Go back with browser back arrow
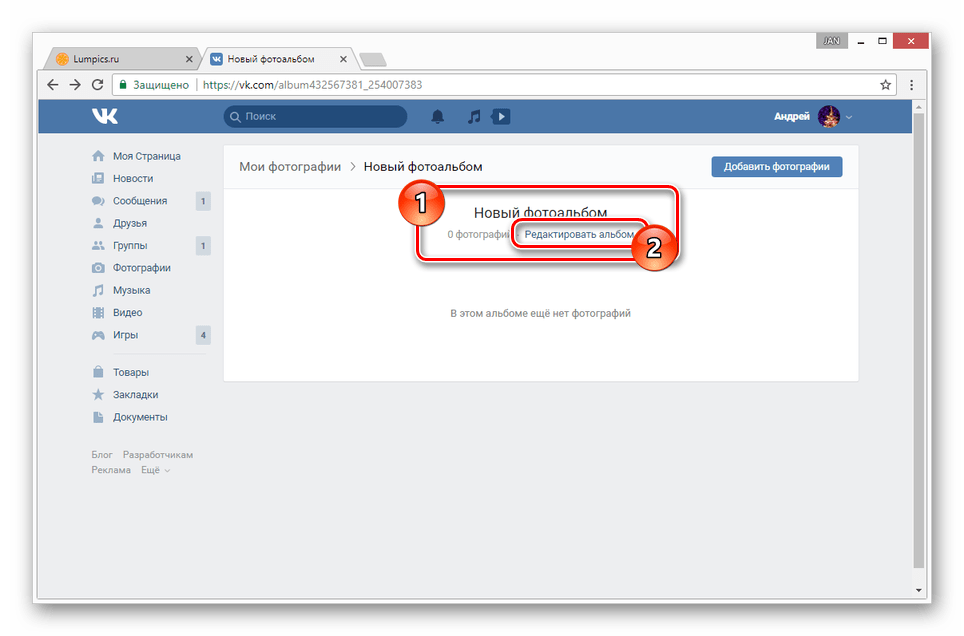 coord(53,85)
